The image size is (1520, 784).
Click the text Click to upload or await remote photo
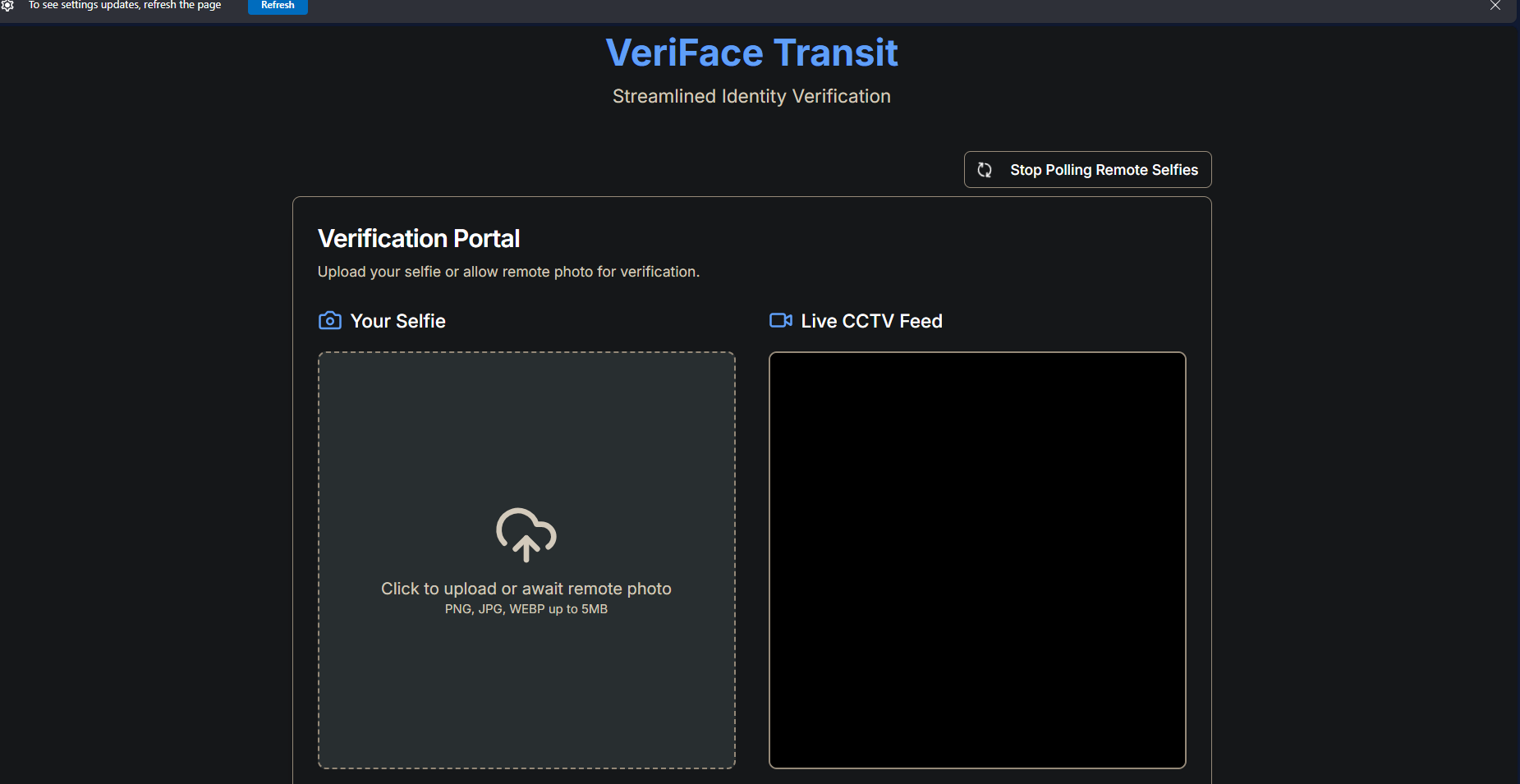coord(526,588)
